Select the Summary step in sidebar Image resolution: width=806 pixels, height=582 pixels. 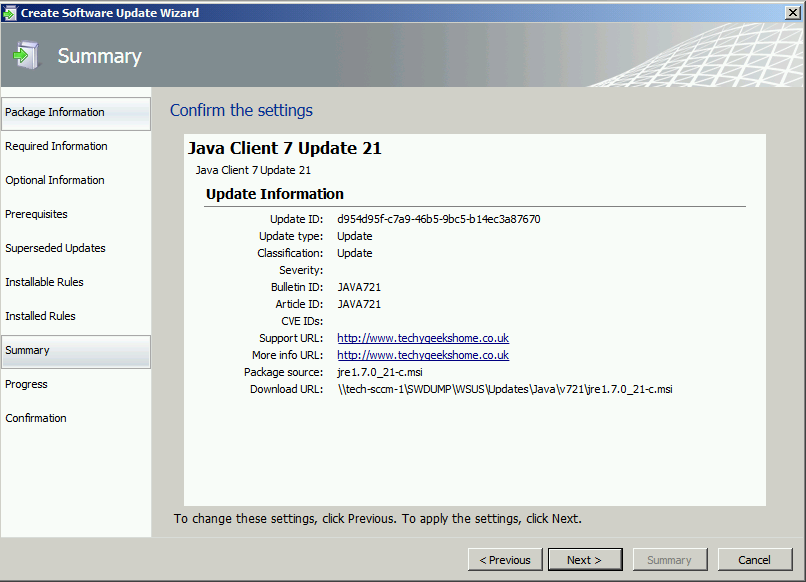click(x=76, y=351)
